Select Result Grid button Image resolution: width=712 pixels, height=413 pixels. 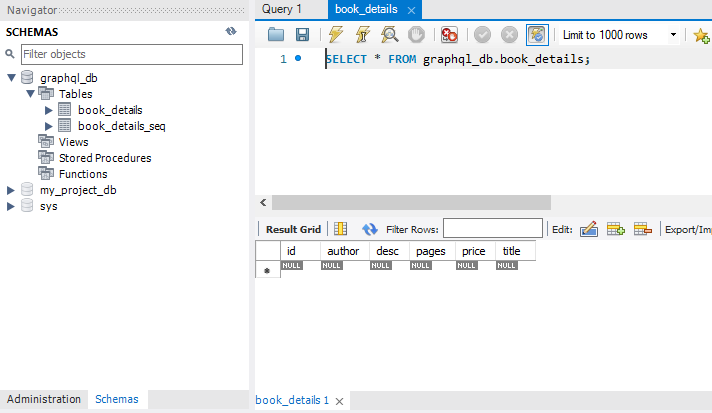click(293, 229)
